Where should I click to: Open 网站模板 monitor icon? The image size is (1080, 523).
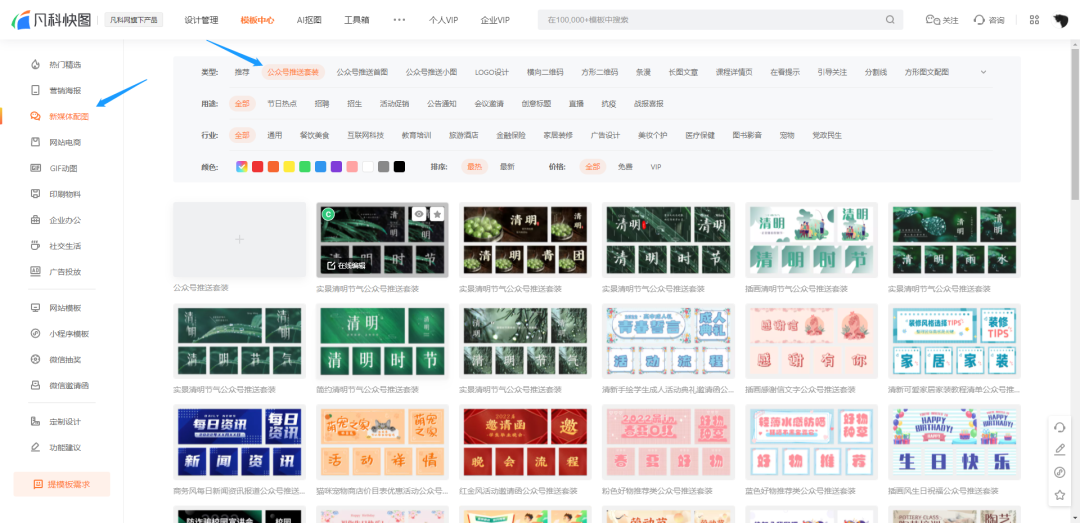pyautogui.click(x=36, y=307)
